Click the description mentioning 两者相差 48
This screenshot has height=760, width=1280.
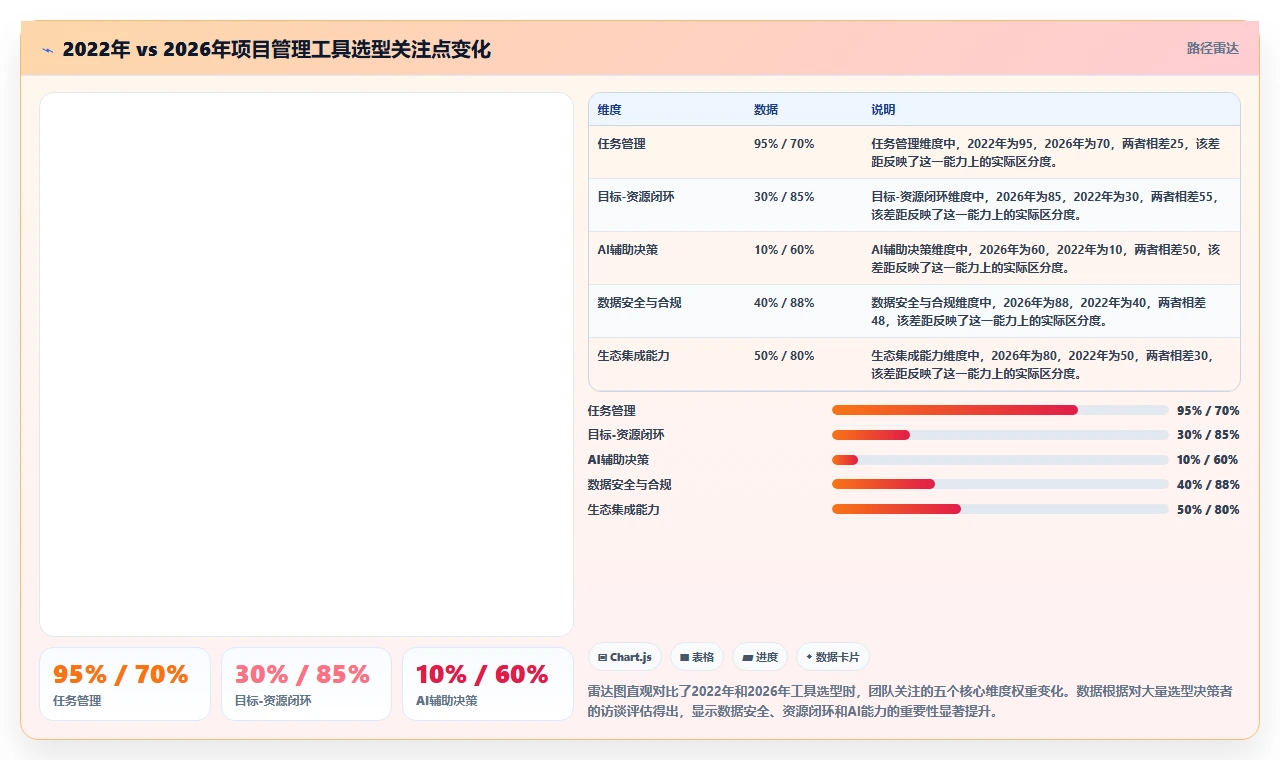pyautogui.click(x=1040, y=311)
